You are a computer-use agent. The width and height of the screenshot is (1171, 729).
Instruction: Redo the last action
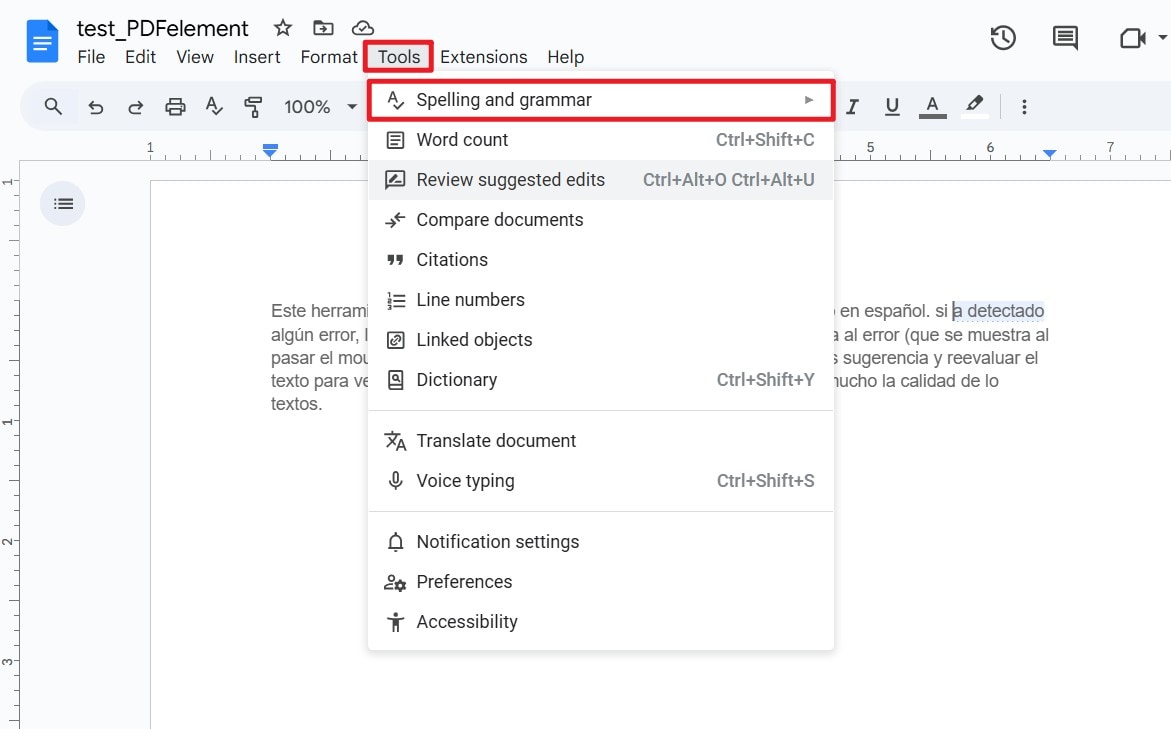coord(135,107)
